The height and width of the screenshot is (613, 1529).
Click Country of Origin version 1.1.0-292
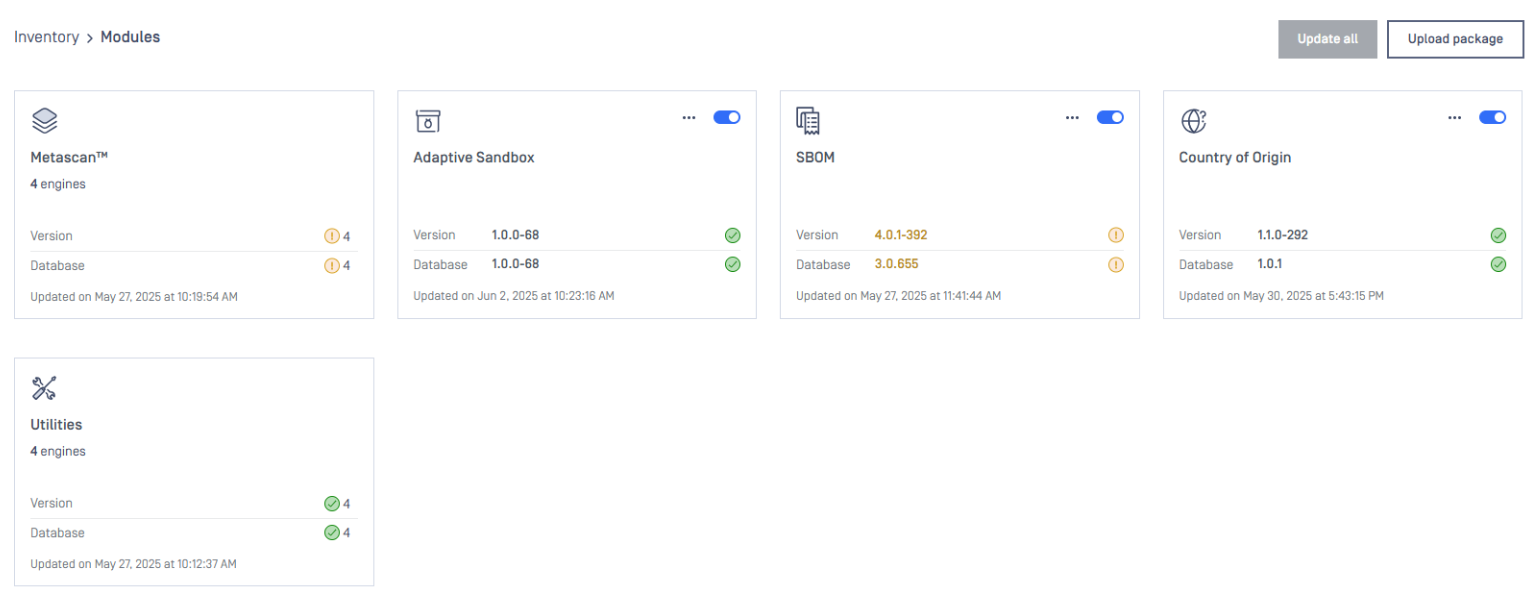pos(1283,235)
